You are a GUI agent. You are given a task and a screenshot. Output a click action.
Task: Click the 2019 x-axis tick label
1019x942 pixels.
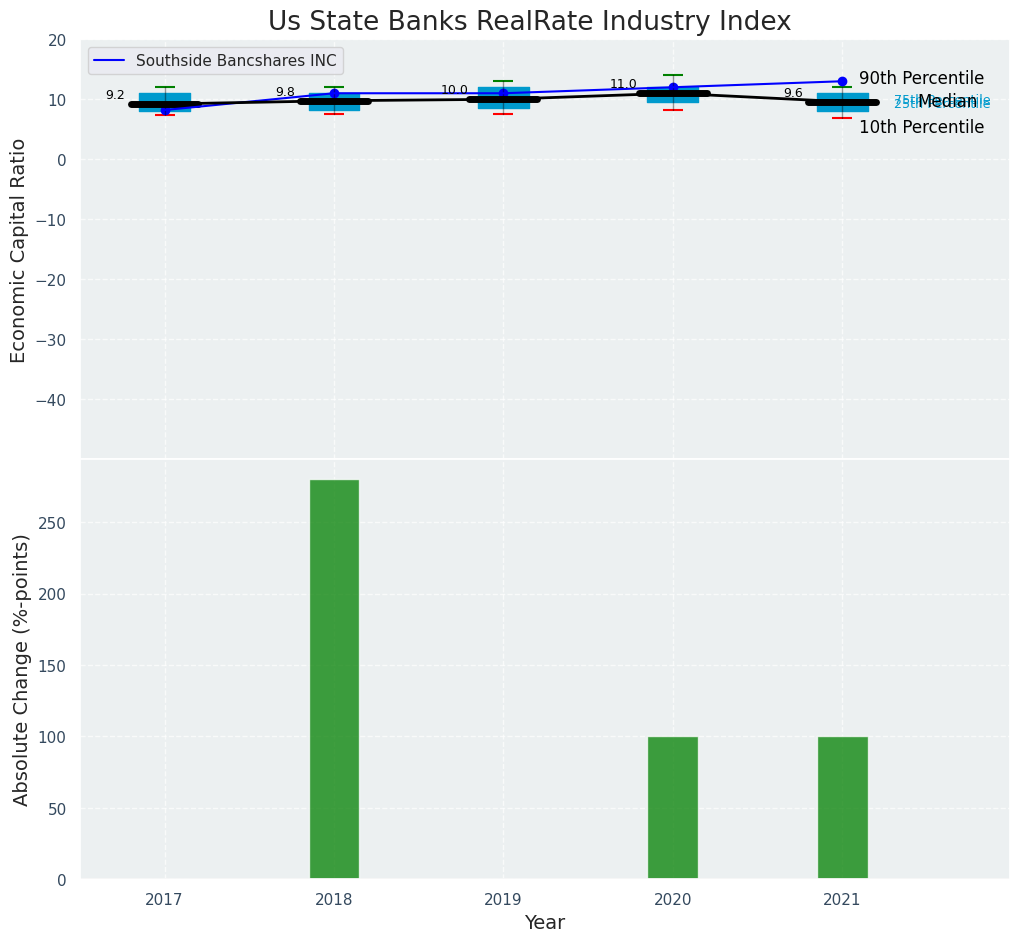[x=503, y=900]
